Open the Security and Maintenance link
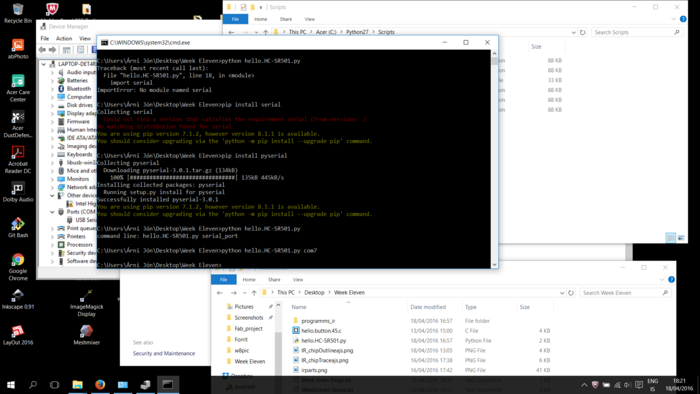The height and width of the screenshot is (394, 700). [164, 353]
